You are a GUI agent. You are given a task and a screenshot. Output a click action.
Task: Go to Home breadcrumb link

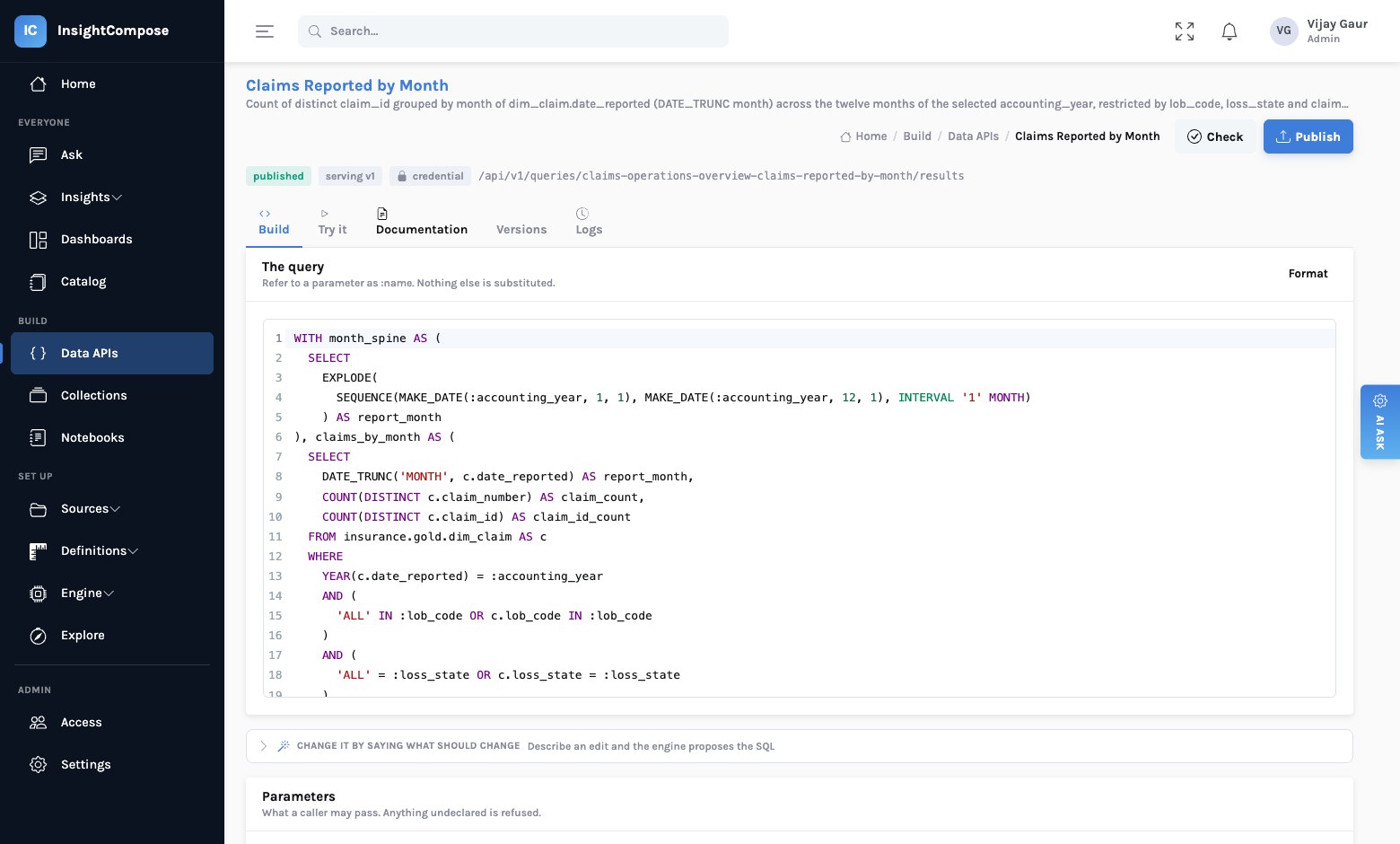pyautogui.click(x=863, y=136)
